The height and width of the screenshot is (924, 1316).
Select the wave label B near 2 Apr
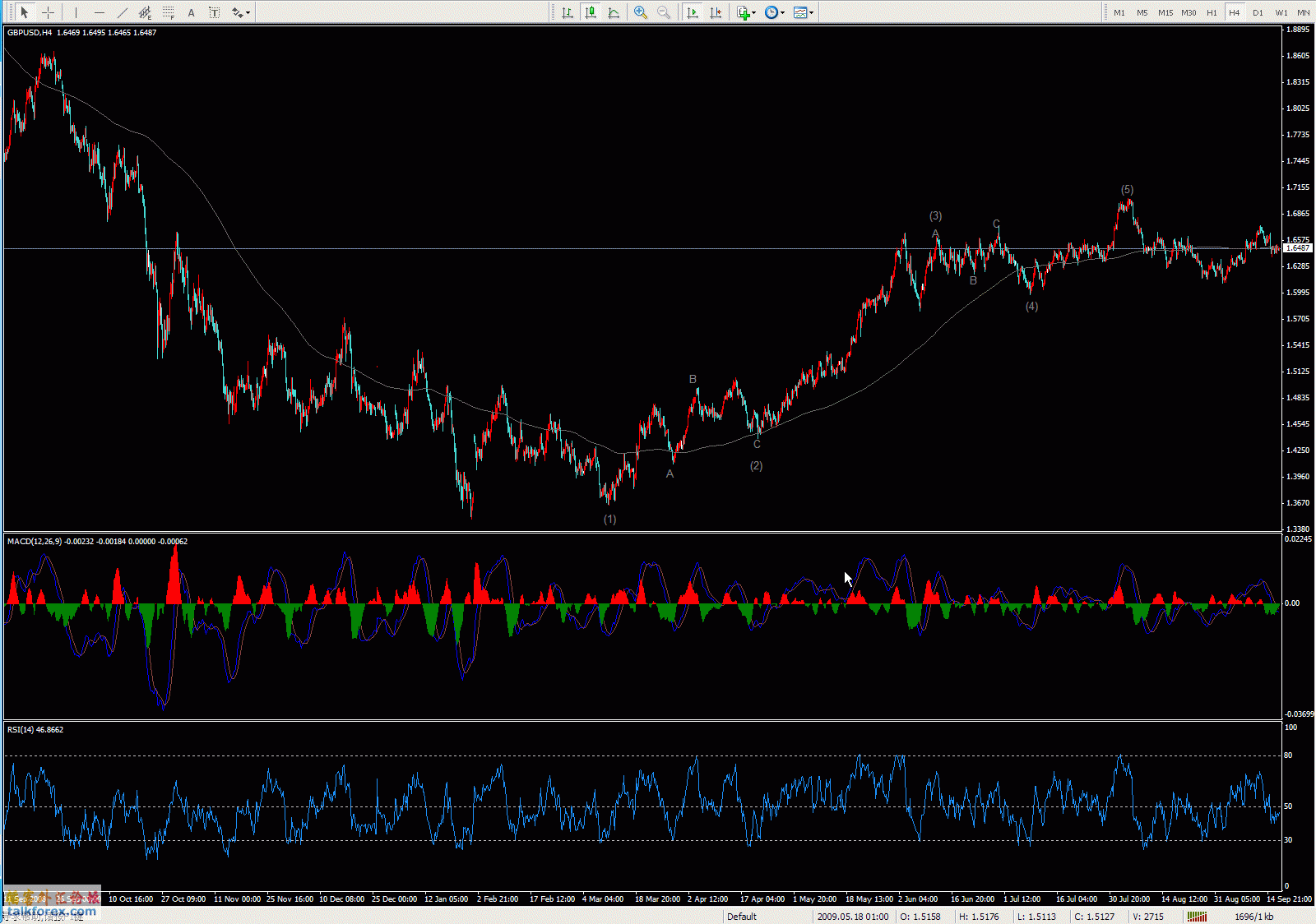coord(693,380)
